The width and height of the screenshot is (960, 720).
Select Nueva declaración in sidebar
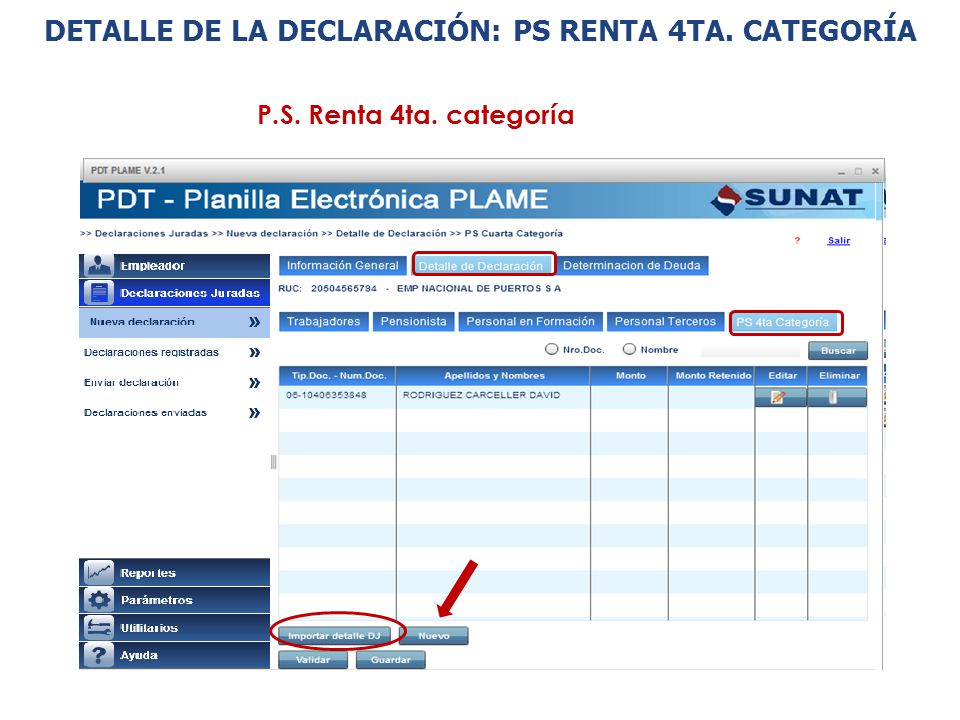pos(174,323)
